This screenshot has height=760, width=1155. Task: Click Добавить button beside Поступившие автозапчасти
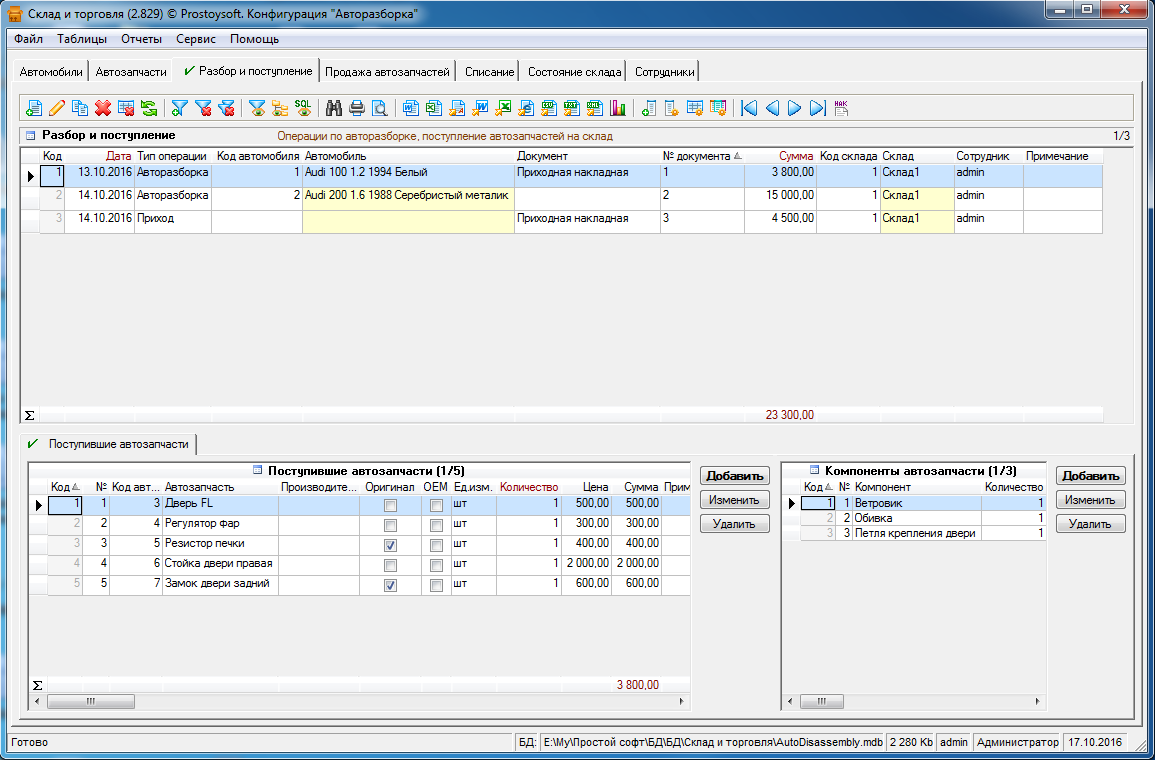pyautogui.click(x=734, y=476)
